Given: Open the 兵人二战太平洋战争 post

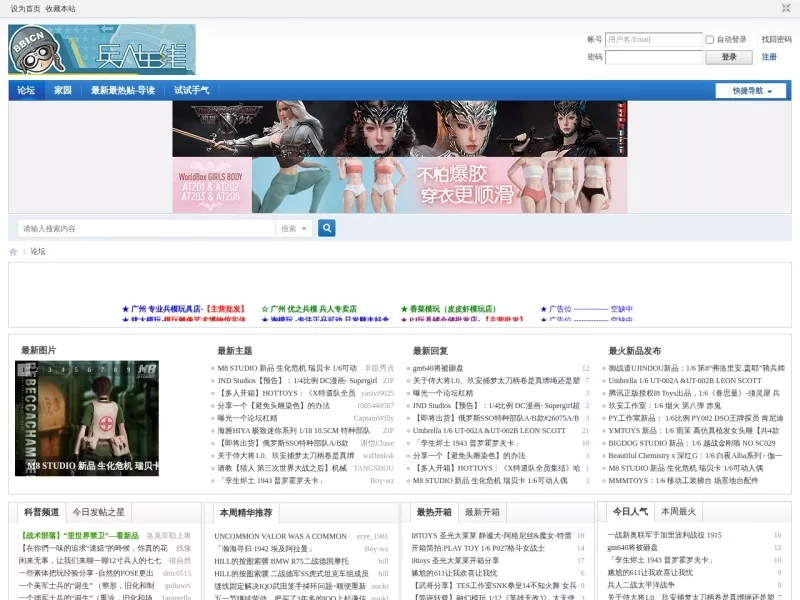Looking at the screenshot, I should click(641, 585).
